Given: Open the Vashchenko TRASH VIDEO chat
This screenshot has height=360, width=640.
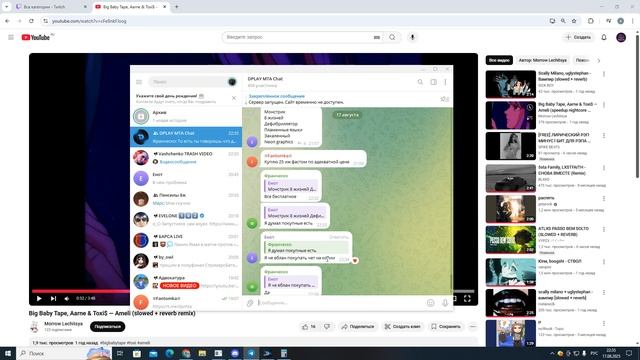Looking at the screenshot, I should [x=186, y=158].
